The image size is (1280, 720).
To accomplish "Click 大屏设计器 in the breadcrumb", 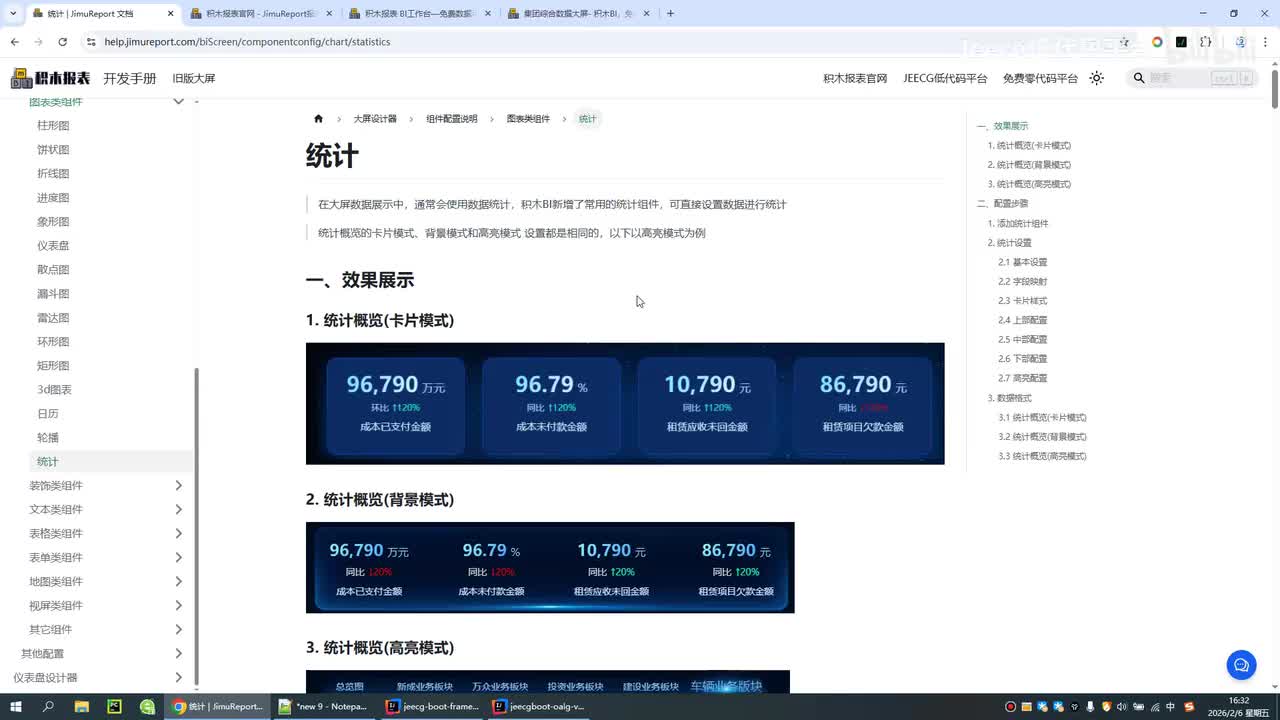I will (375, 119).
